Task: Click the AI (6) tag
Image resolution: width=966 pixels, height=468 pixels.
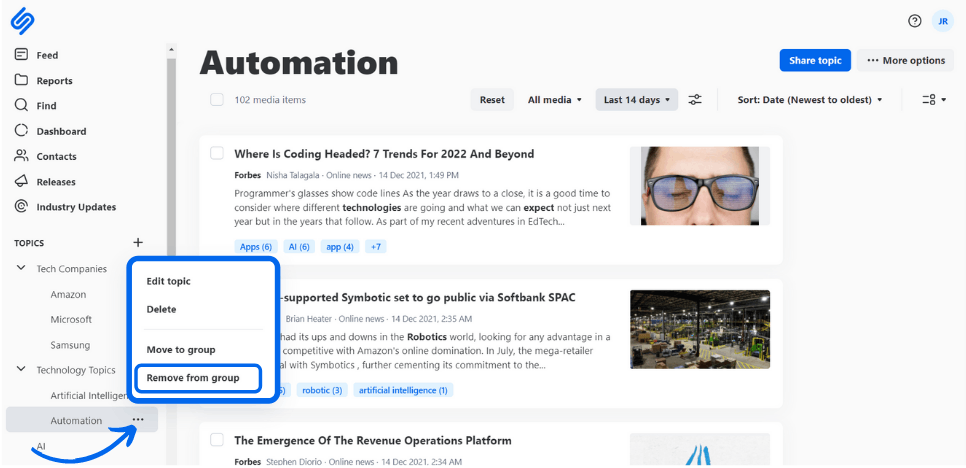Action: coord(299,247)
